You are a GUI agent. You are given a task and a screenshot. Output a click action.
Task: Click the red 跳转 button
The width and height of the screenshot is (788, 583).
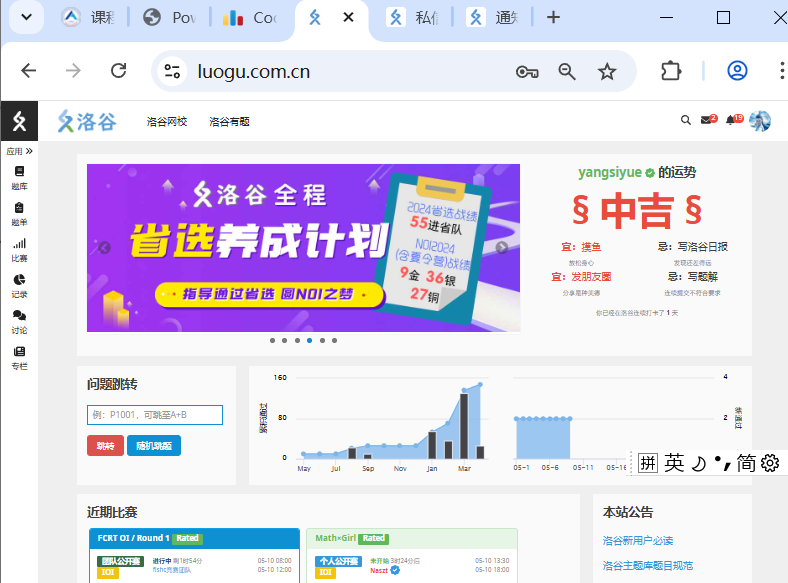pos(105,446)
